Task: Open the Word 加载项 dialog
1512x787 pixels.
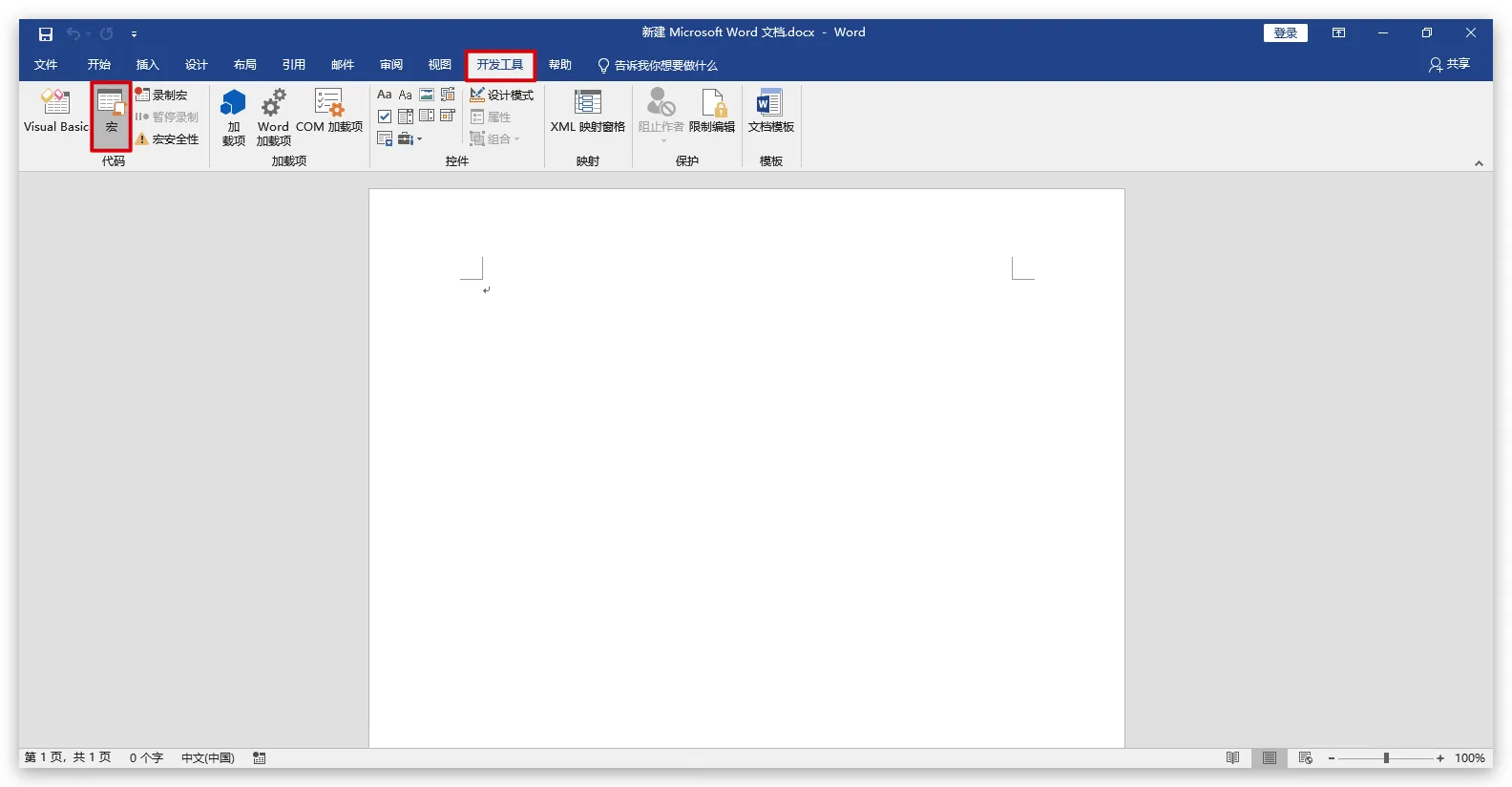Action: point(273,117)
